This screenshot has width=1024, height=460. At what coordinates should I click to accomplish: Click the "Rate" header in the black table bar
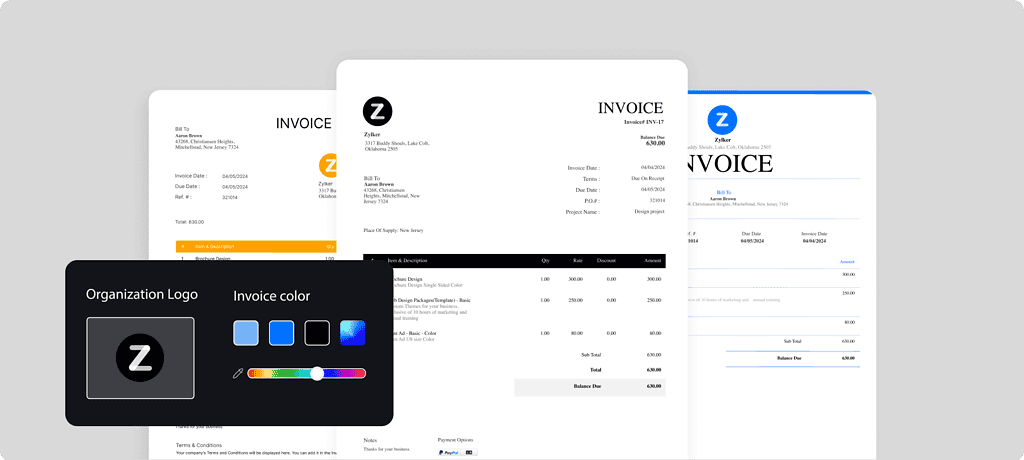[x=578, y=261]
